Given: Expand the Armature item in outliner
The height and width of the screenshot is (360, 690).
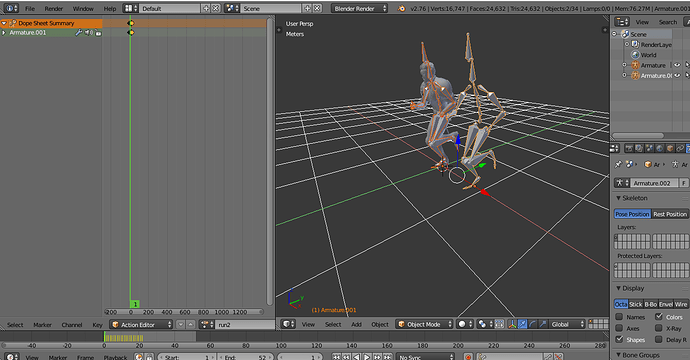Looking at the screenshot, I should click(x=624, y=65).
